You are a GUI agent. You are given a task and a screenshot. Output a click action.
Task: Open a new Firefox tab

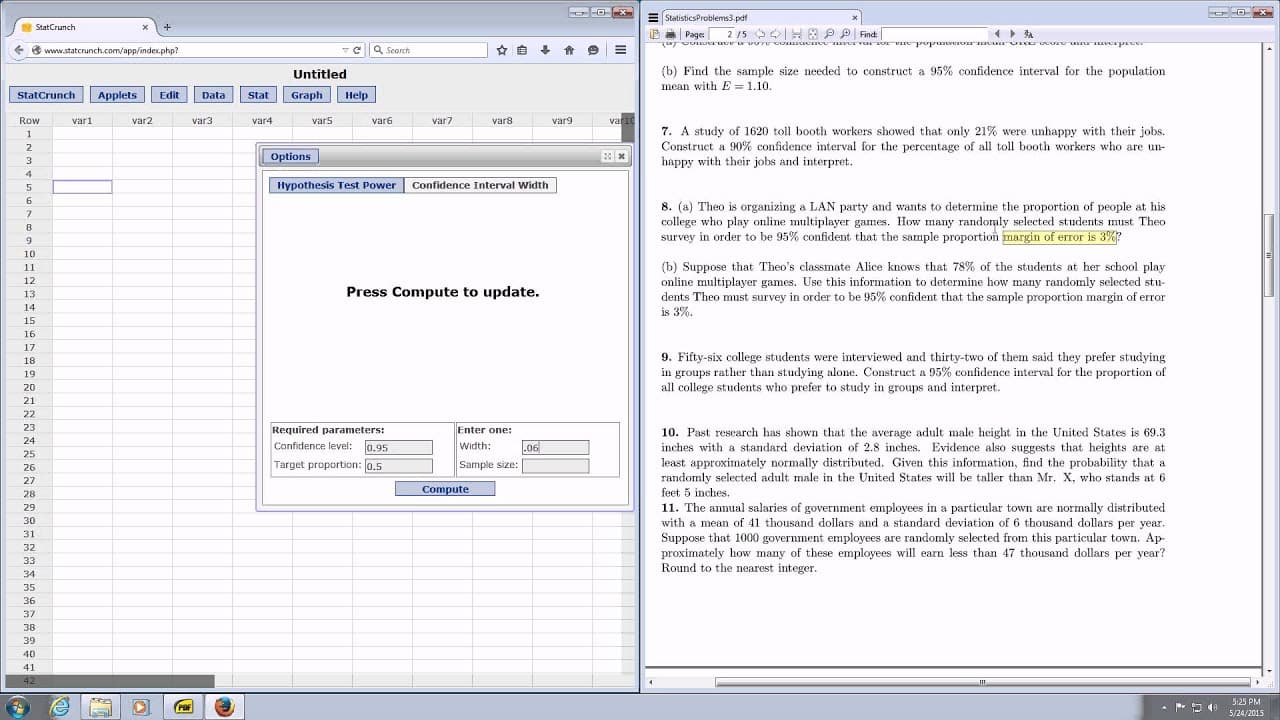[167, 27]
